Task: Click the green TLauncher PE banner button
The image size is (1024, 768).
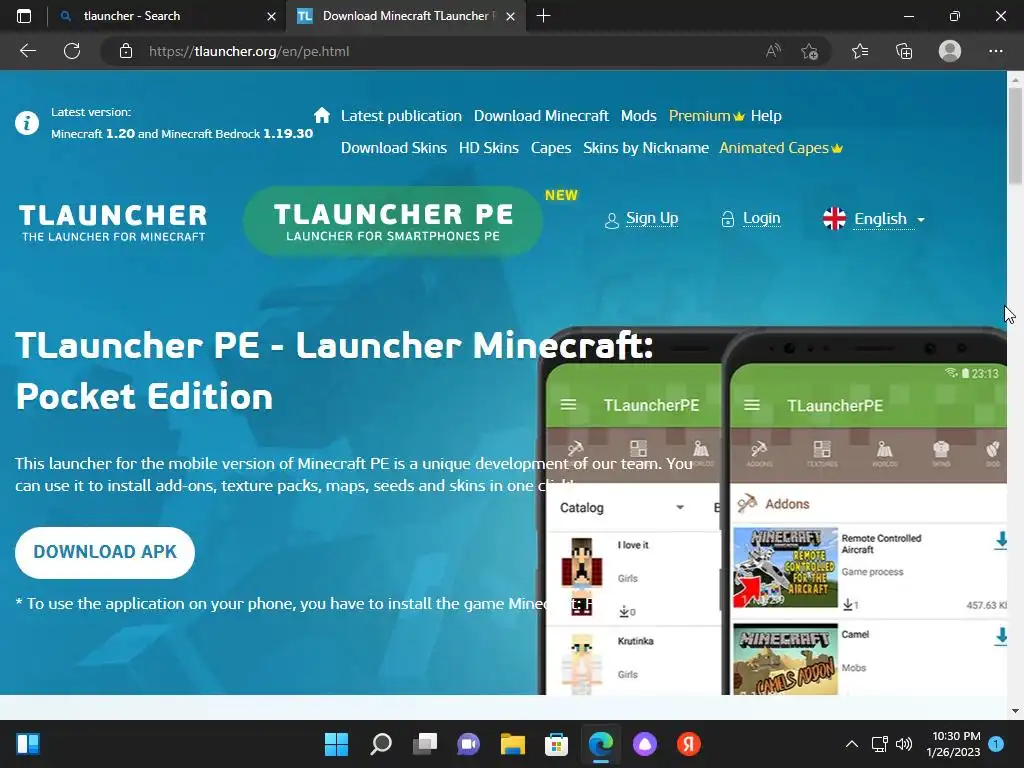Action: (393, 221)
